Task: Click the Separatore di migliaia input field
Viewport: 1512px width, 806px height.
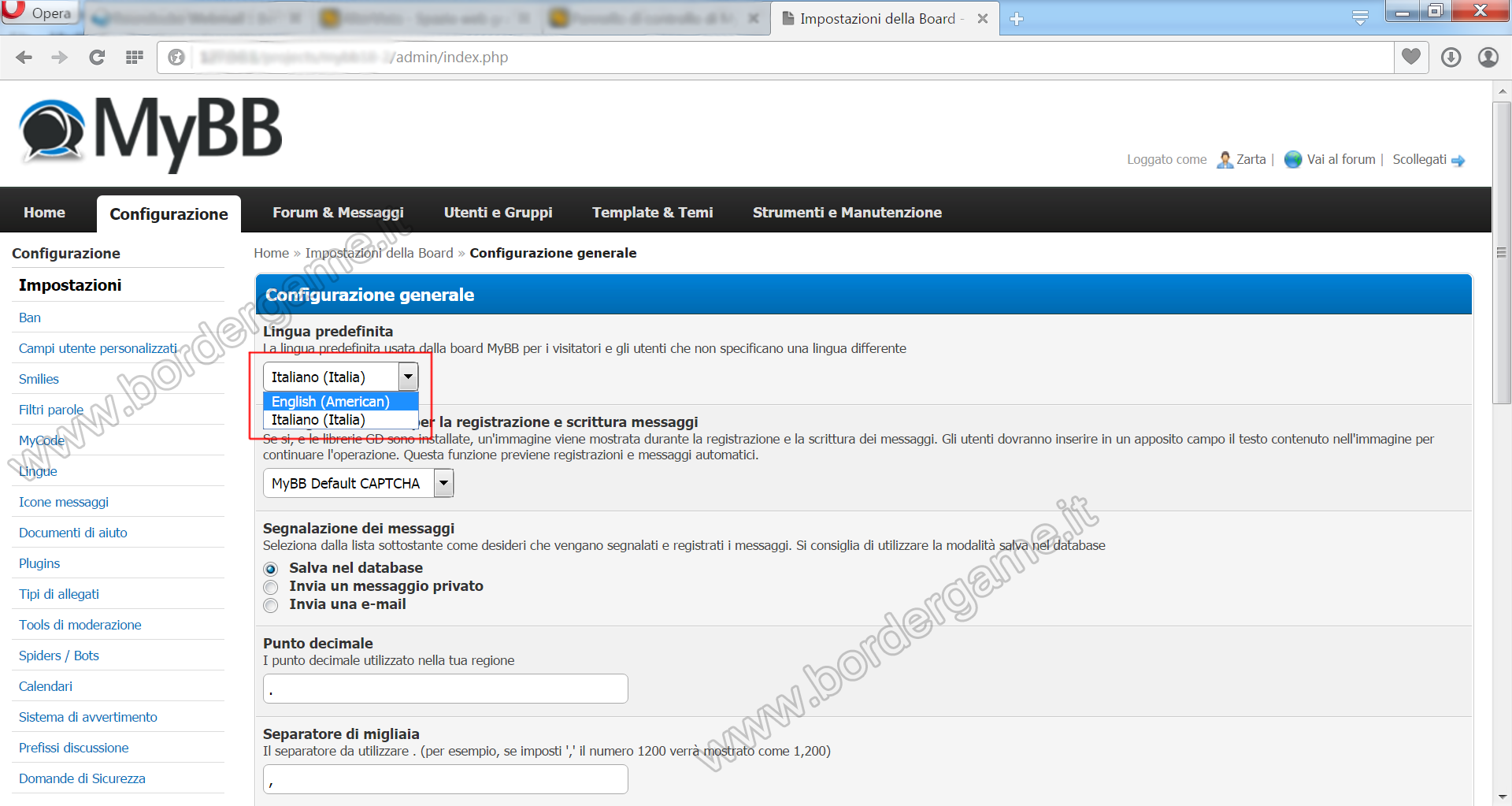Action: click(446, 779)
